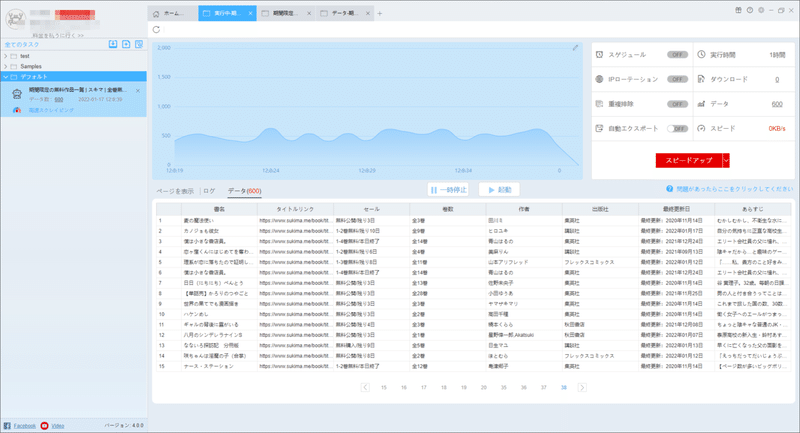Open the スピードアップ dropdown arrow
This screenshot has height=433, width=800.
coord(726,160)
